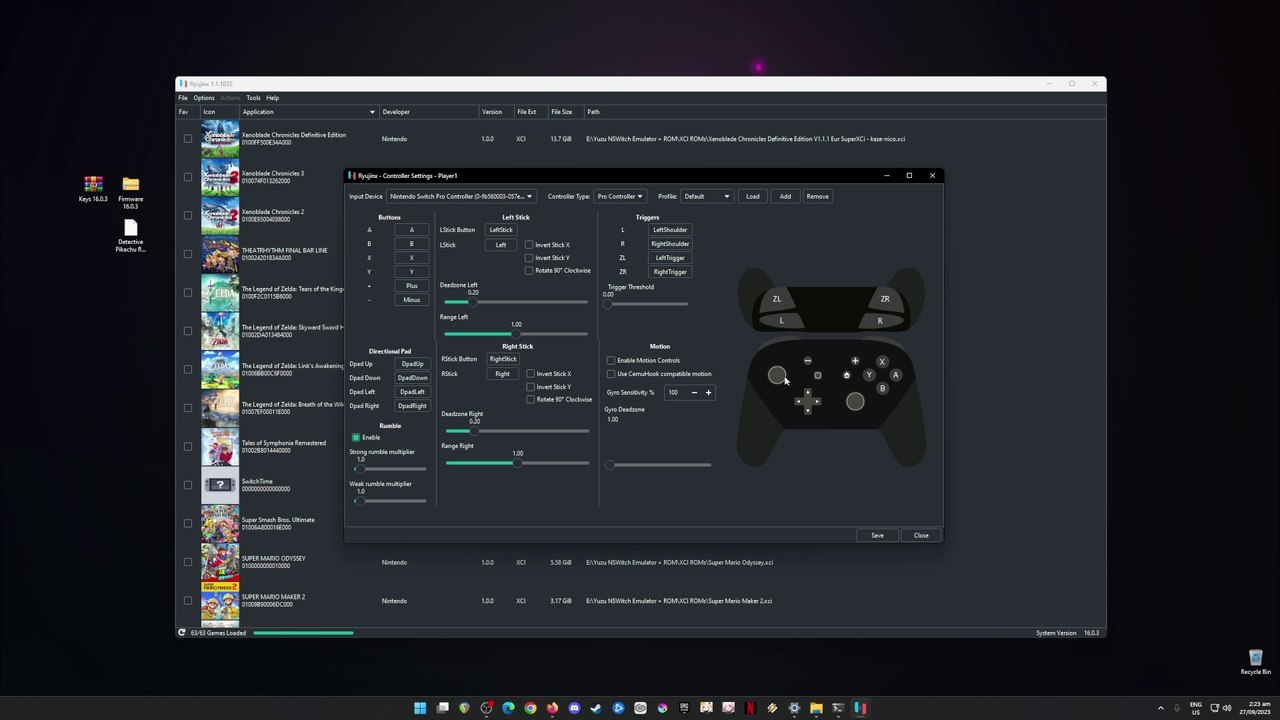Click the Y face button on controller diagram
Viewport: 1280px width, 720px height.
tap(869, 375)
